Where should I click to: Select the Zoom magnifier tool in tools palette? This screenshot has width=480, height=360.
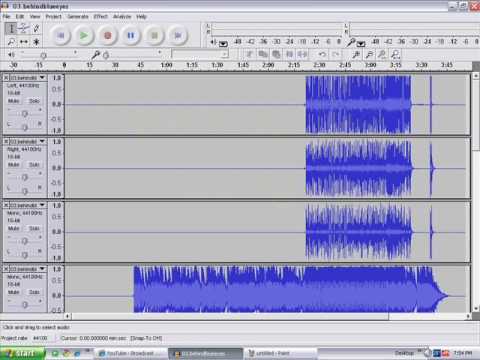click(11, 42)
